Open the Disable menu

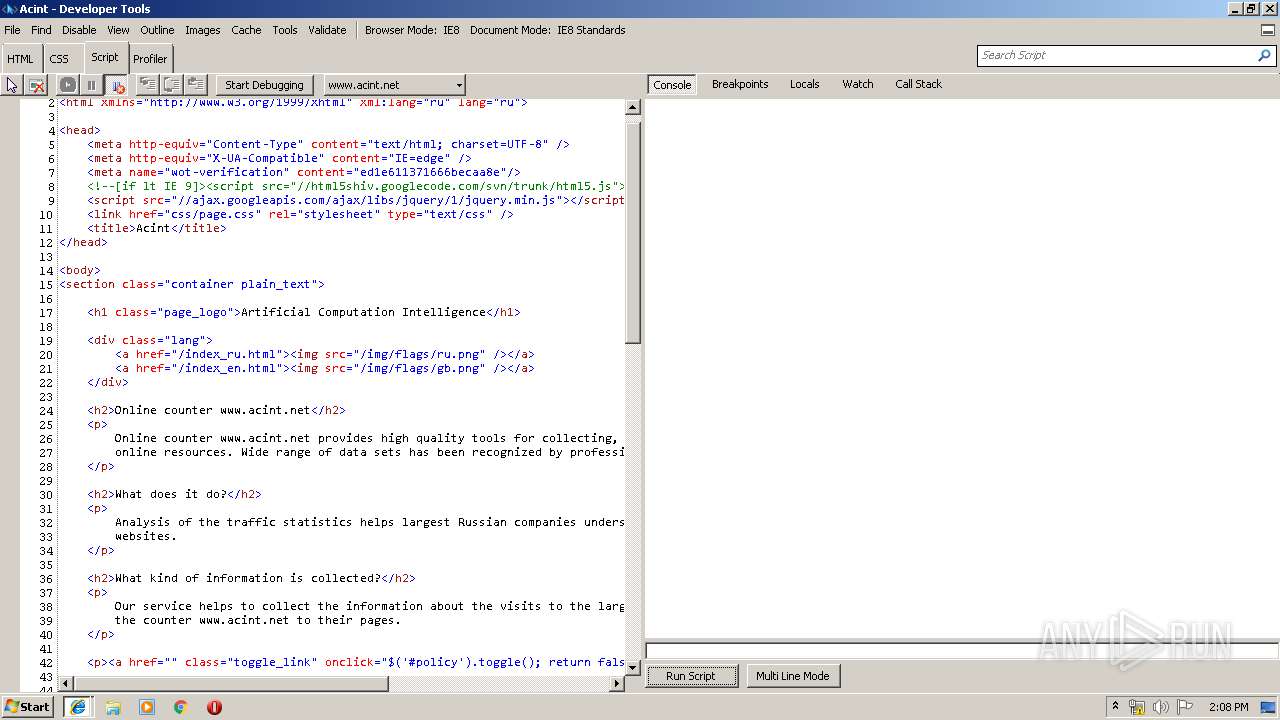pyautogui.click(x=79, y=30)
